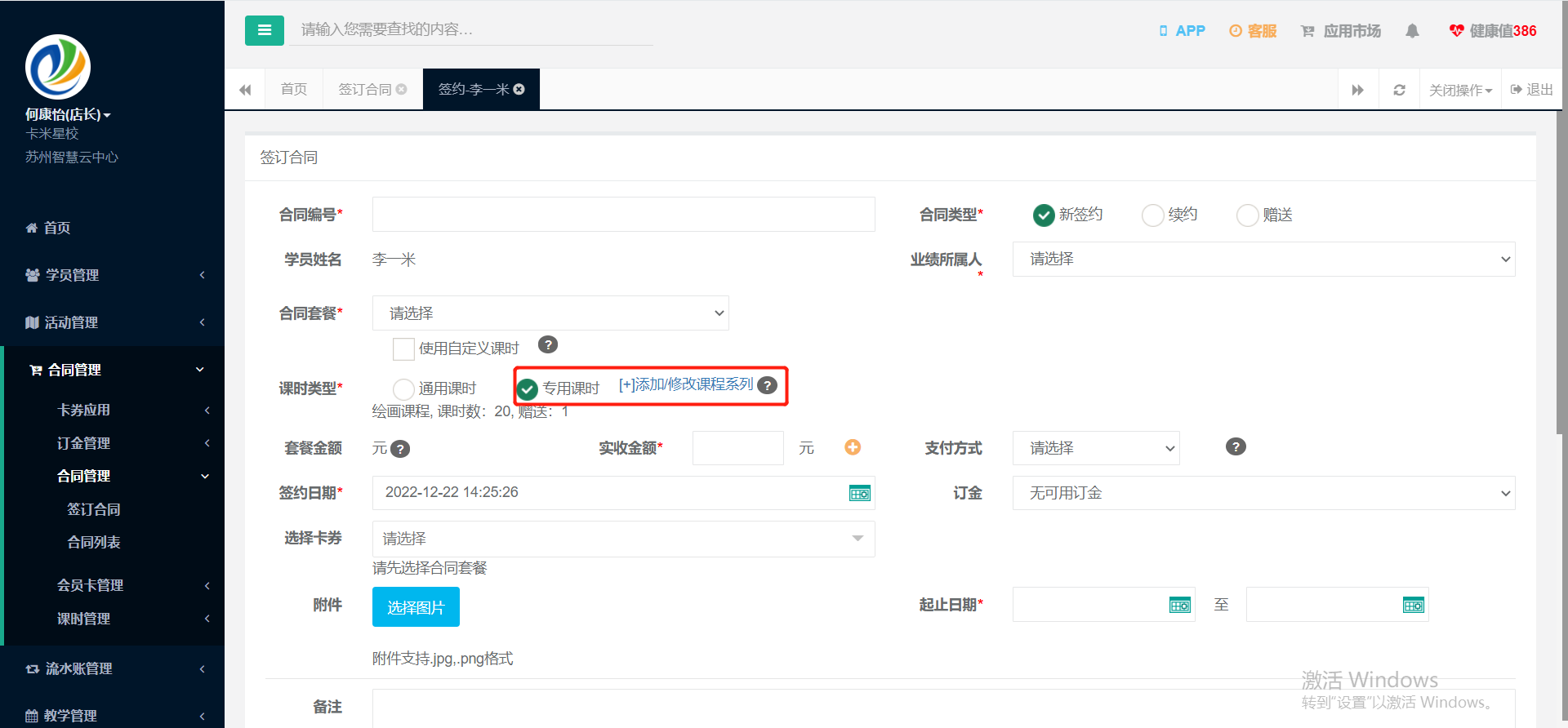Screen dimensions: 1568x728
Task: Click 退出 logout button
Action: click(x=1531, y=90)
